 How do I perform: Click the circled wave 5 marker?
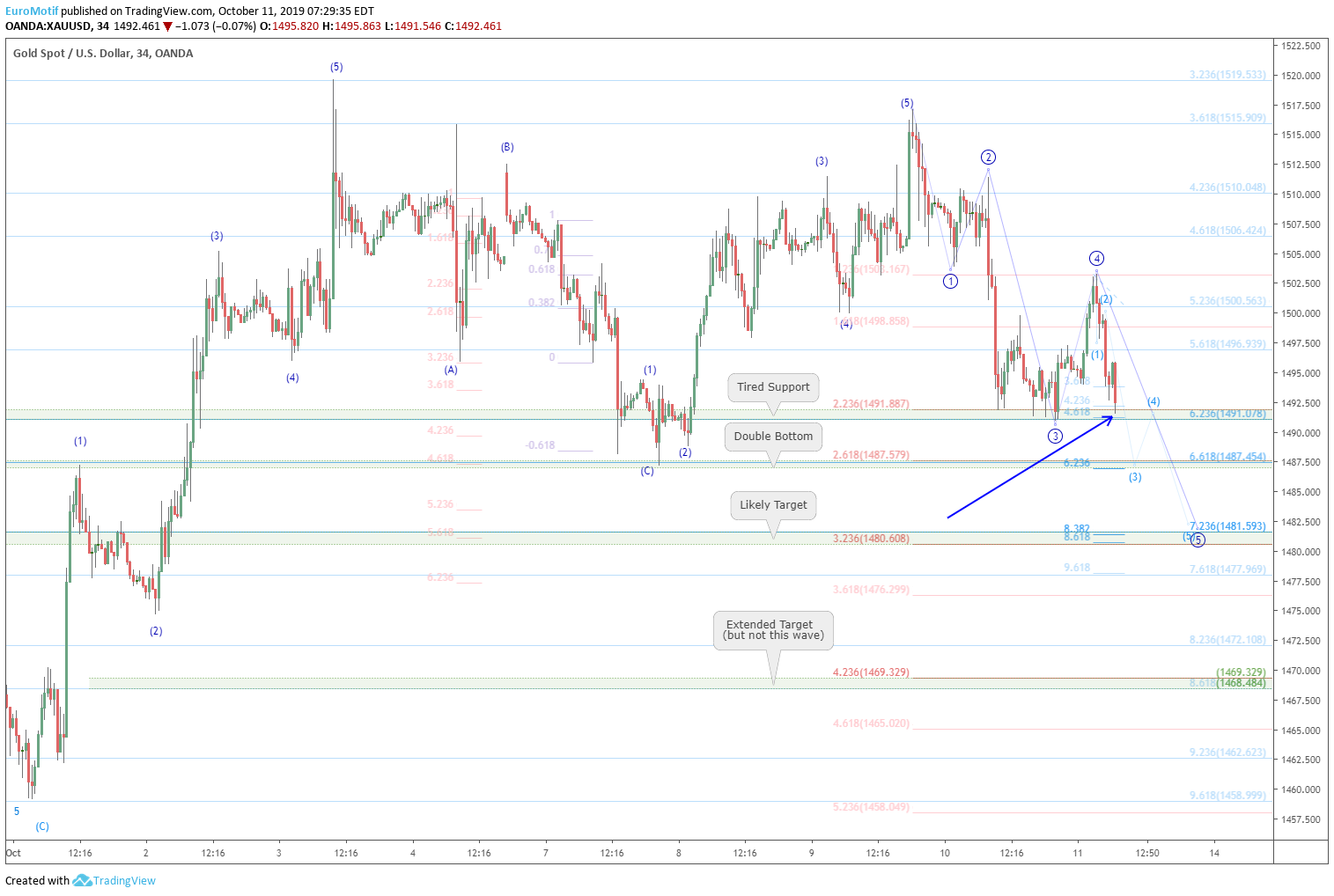pos(1198,540)
